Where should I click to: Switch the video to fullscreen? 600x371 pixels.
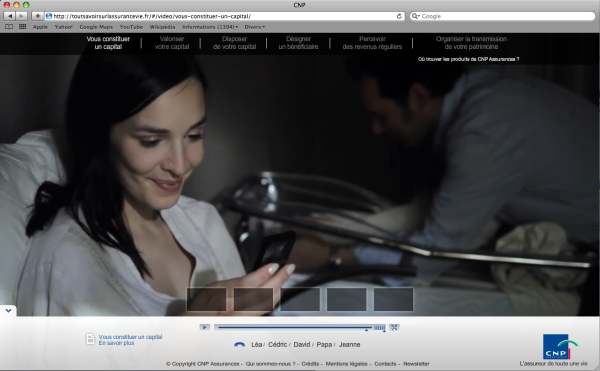394,327
